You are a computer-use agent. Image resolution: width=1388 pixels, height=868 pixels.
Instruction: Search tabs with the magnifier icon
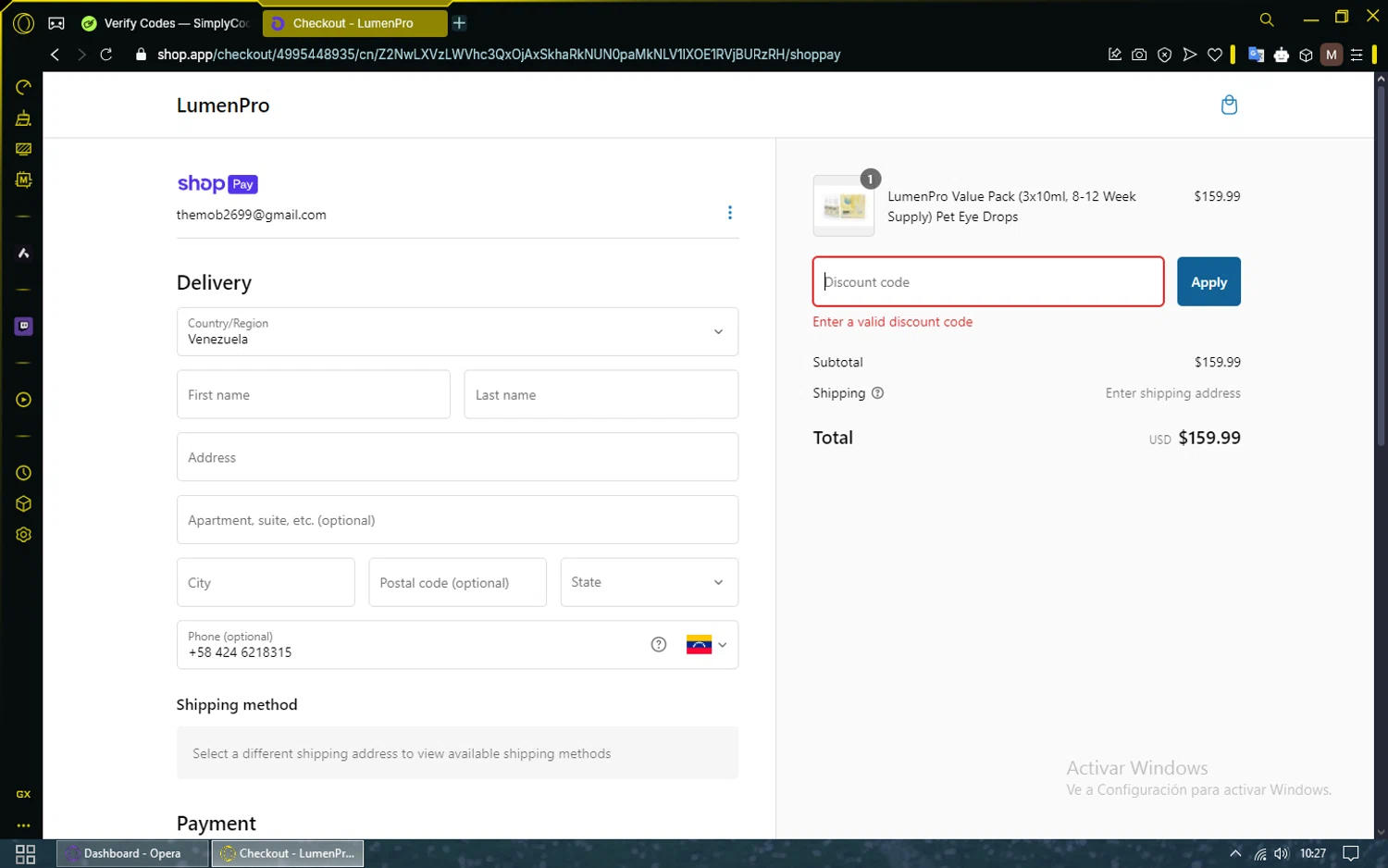click(x=1267, y=19)
